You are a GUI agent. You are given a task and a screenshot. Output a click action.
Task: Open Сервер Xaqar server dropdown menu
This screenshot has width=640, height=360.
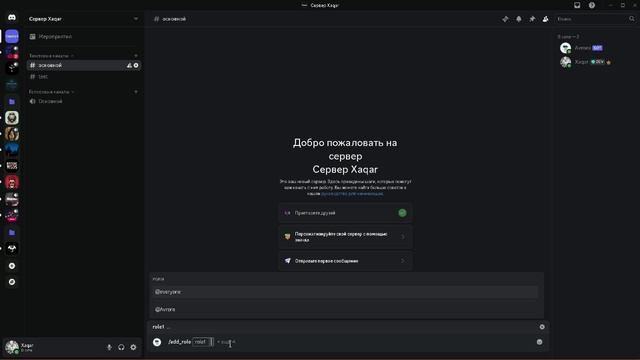83,19
